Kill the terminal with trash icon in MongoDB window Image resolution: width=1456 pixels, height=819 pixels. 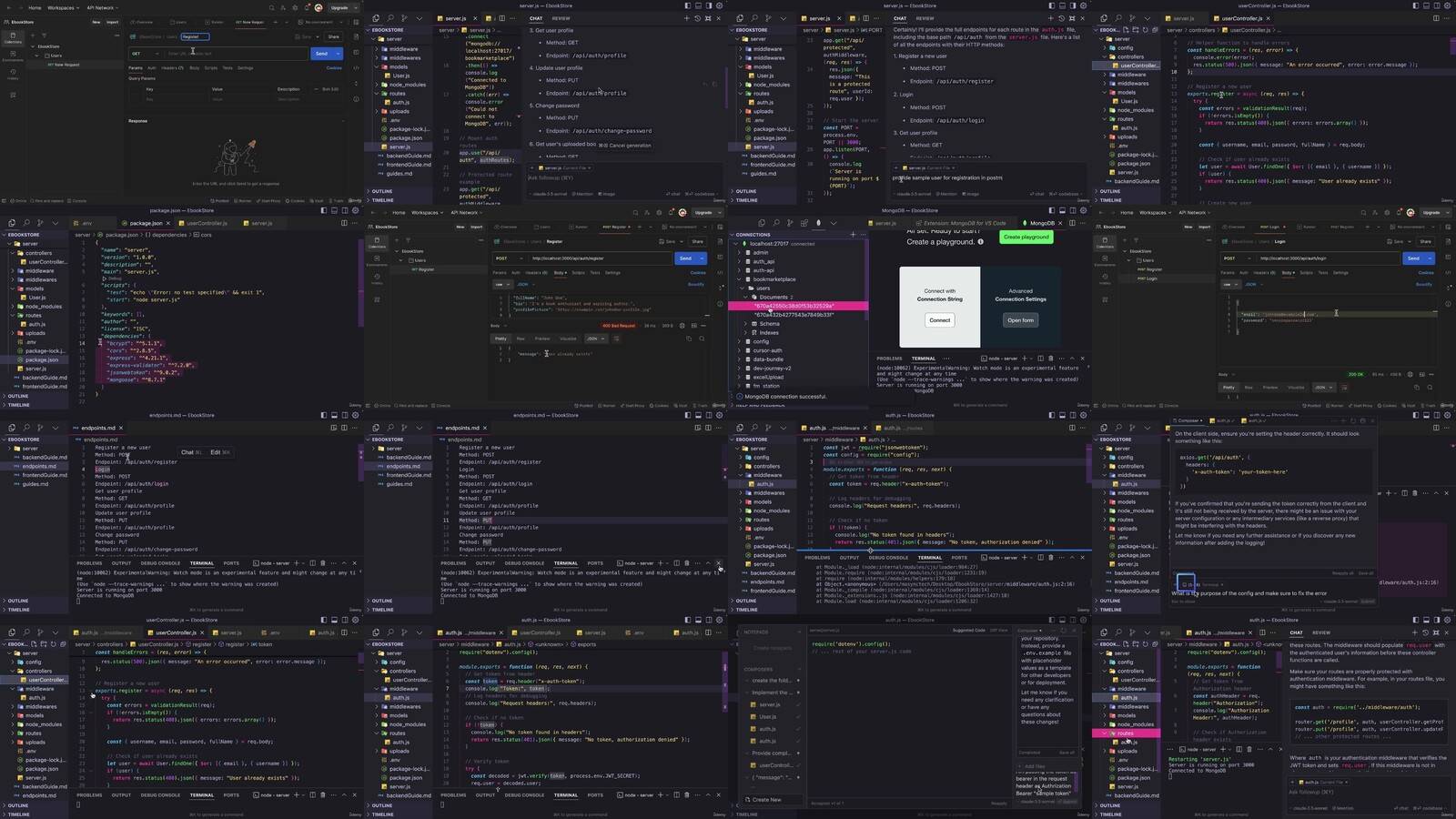1051,359
